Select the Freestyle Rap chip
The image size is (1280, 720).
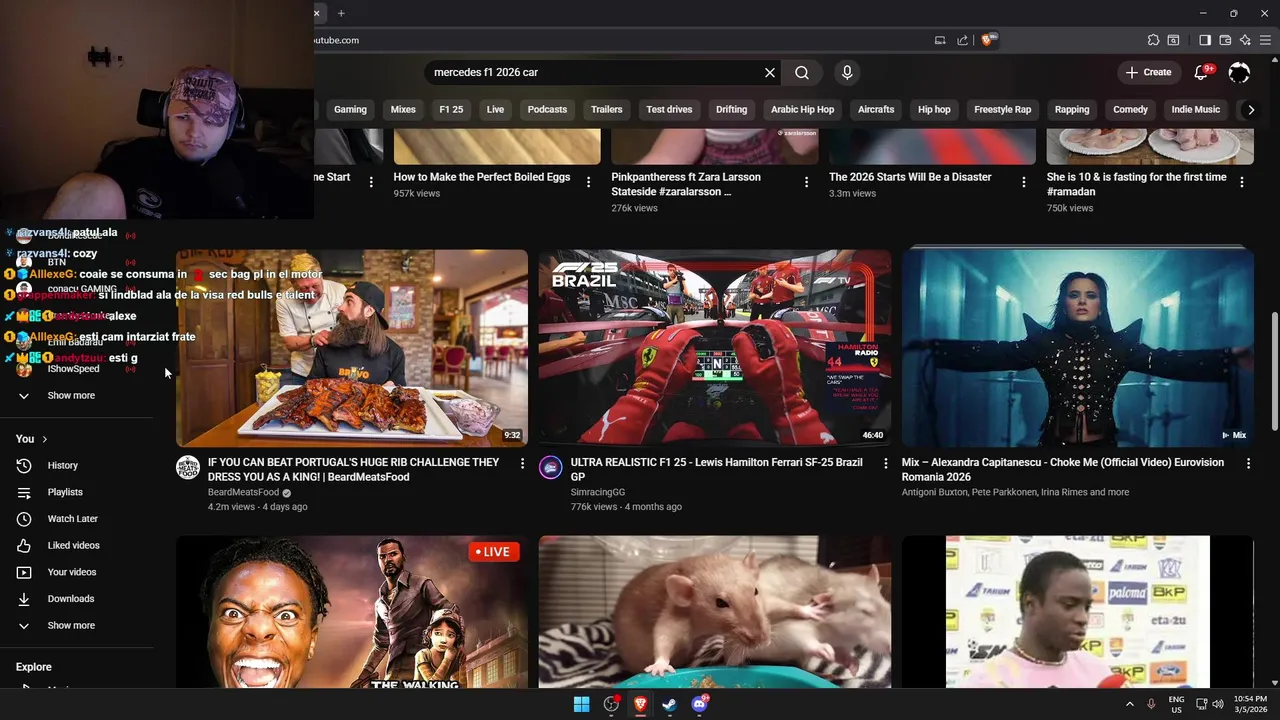point(1002,109)
